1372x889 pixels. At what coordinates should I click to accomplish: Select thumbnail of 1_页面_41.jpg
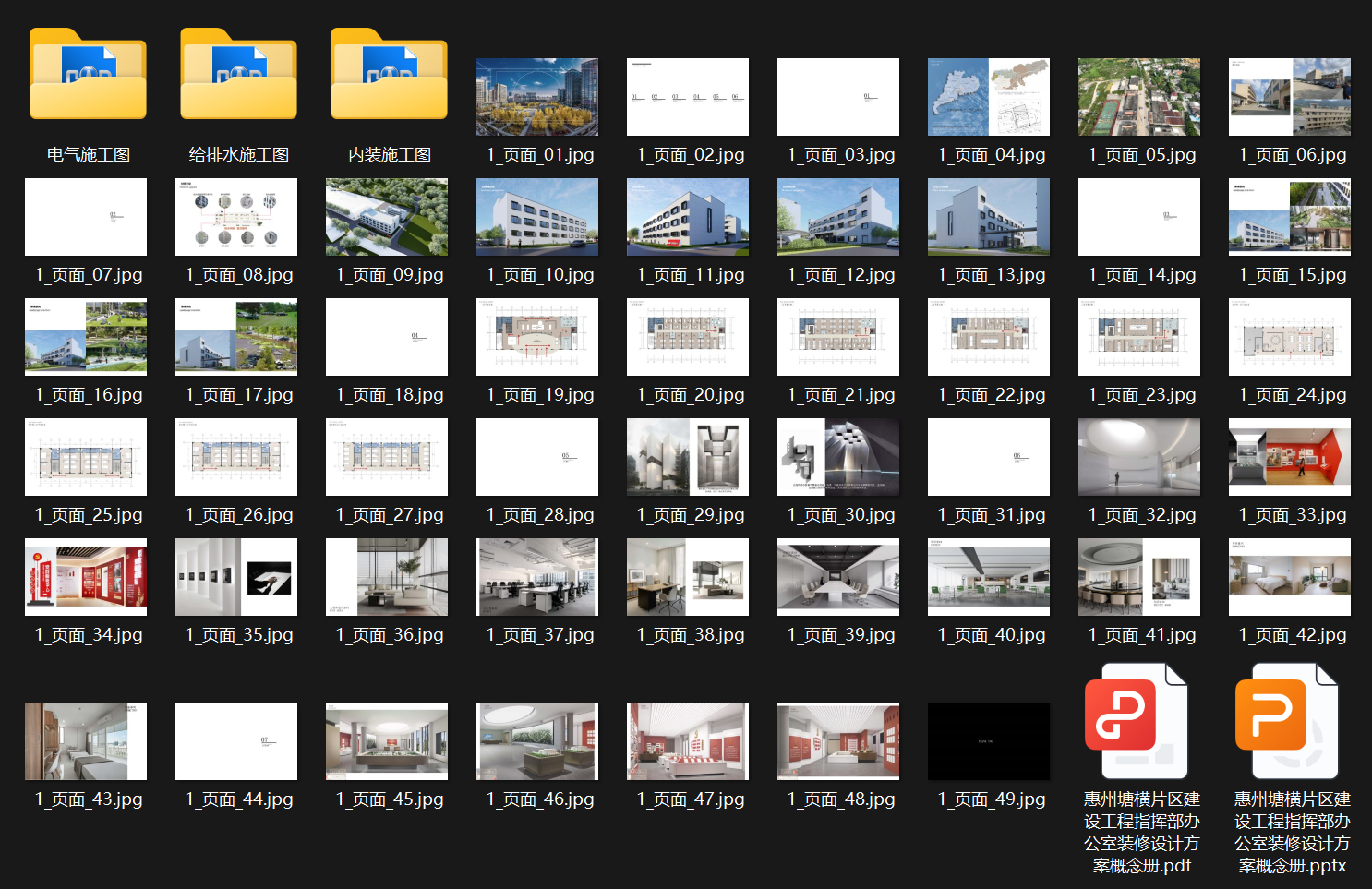pyautogui.click(x=1139, y=577)
